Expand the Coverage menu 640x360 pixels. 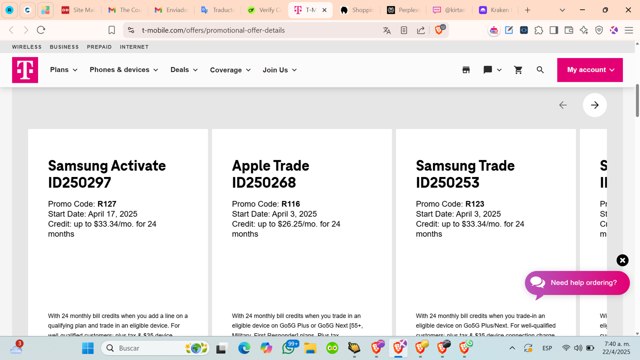click(230, 70)
